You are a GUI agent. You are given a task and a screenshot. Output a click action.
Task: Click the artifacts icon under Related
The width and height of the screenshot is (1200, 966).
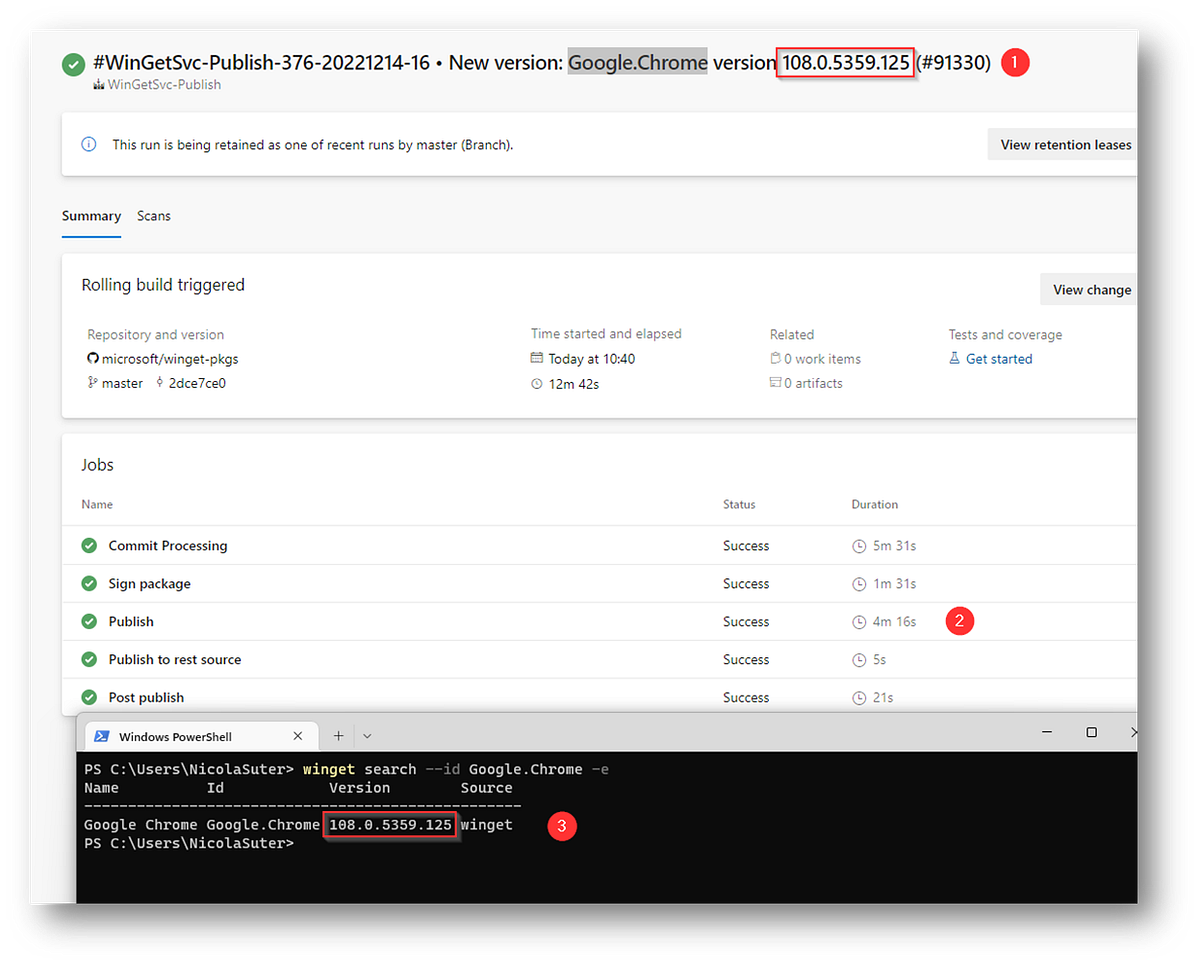coord(775,383)
